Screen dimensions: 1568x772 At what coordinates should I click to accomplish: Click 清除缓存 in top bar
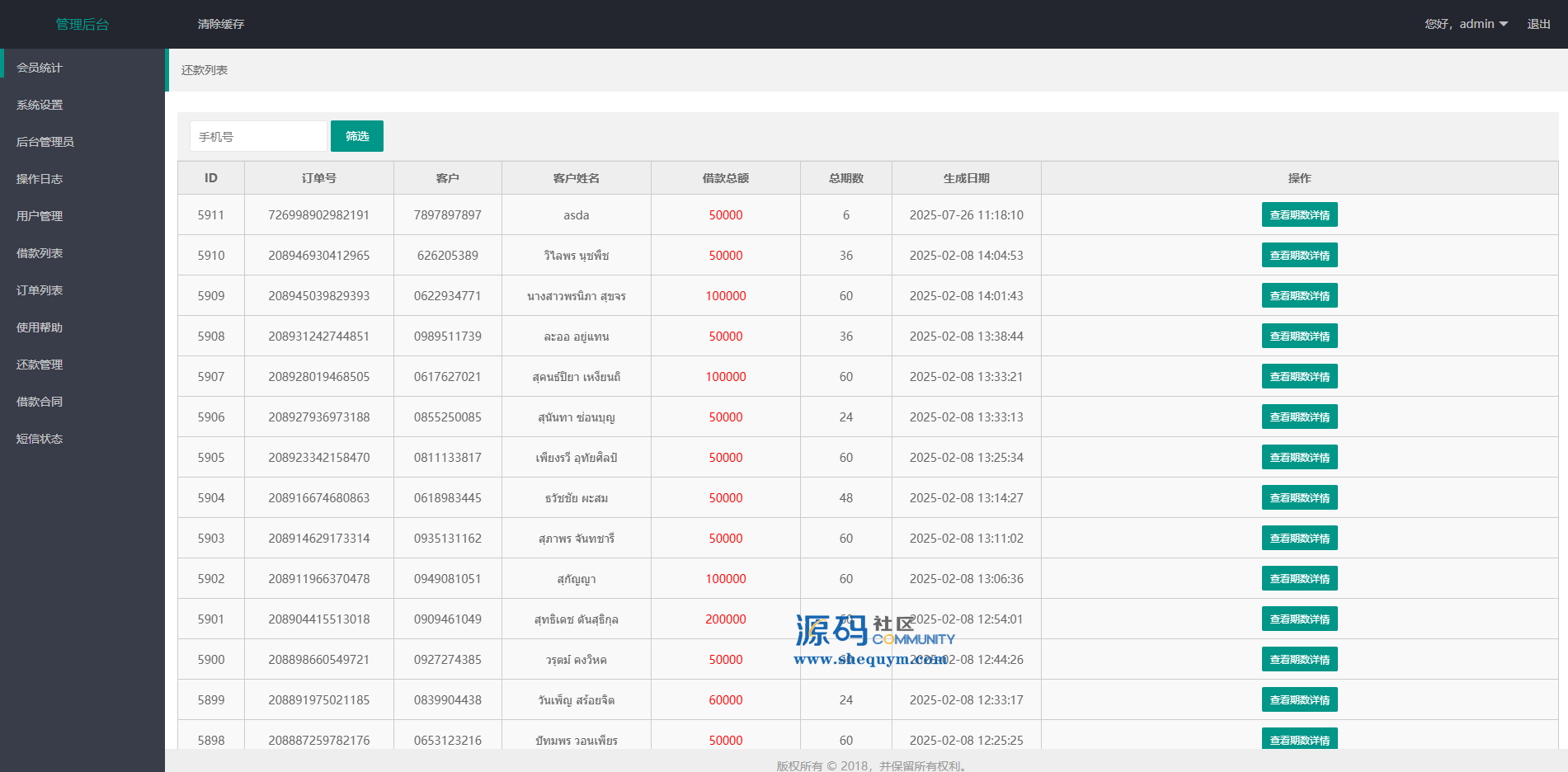click(220, 24)
